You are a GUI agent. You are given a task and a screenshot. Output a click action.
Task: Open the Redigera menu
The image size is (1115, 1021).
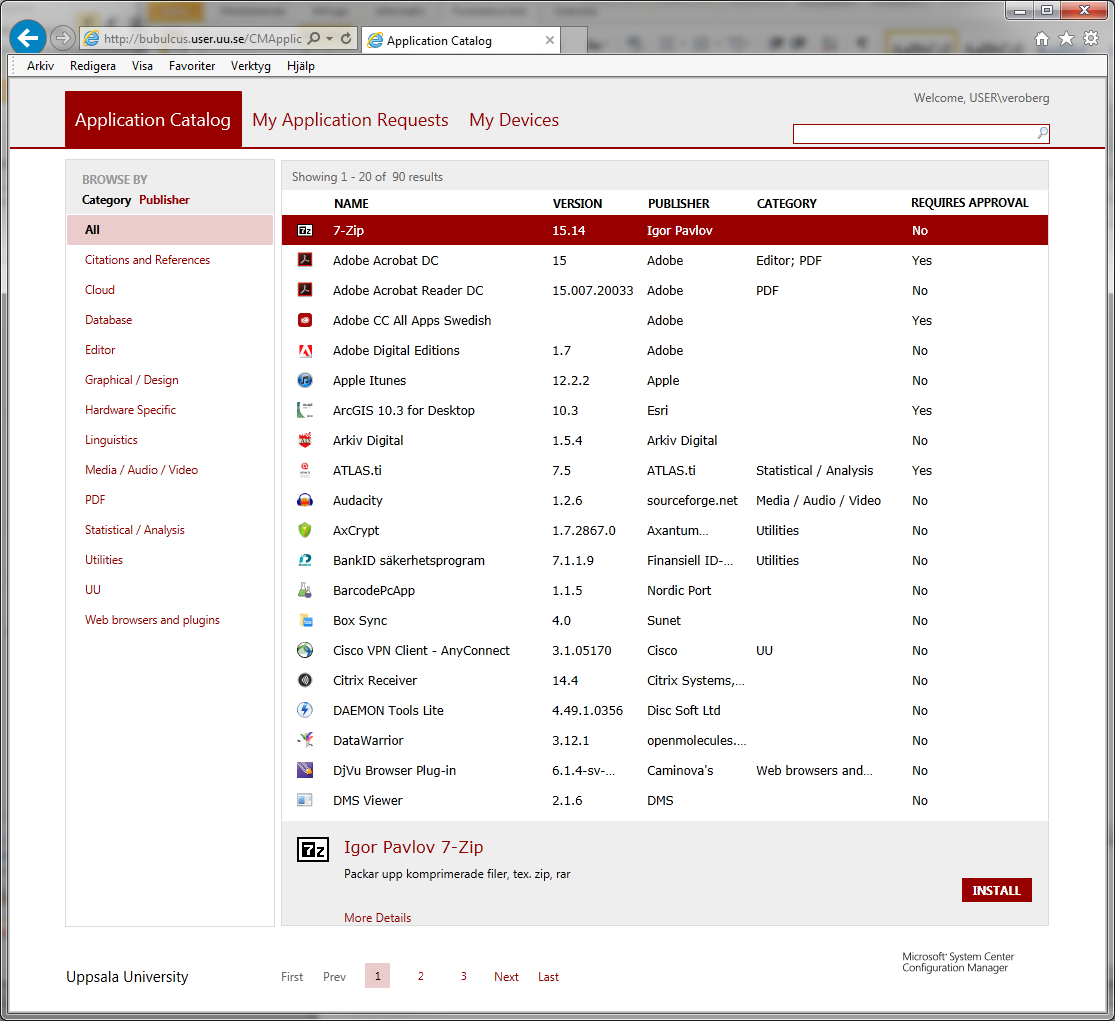pyautogui.click(x=92, y=65)
